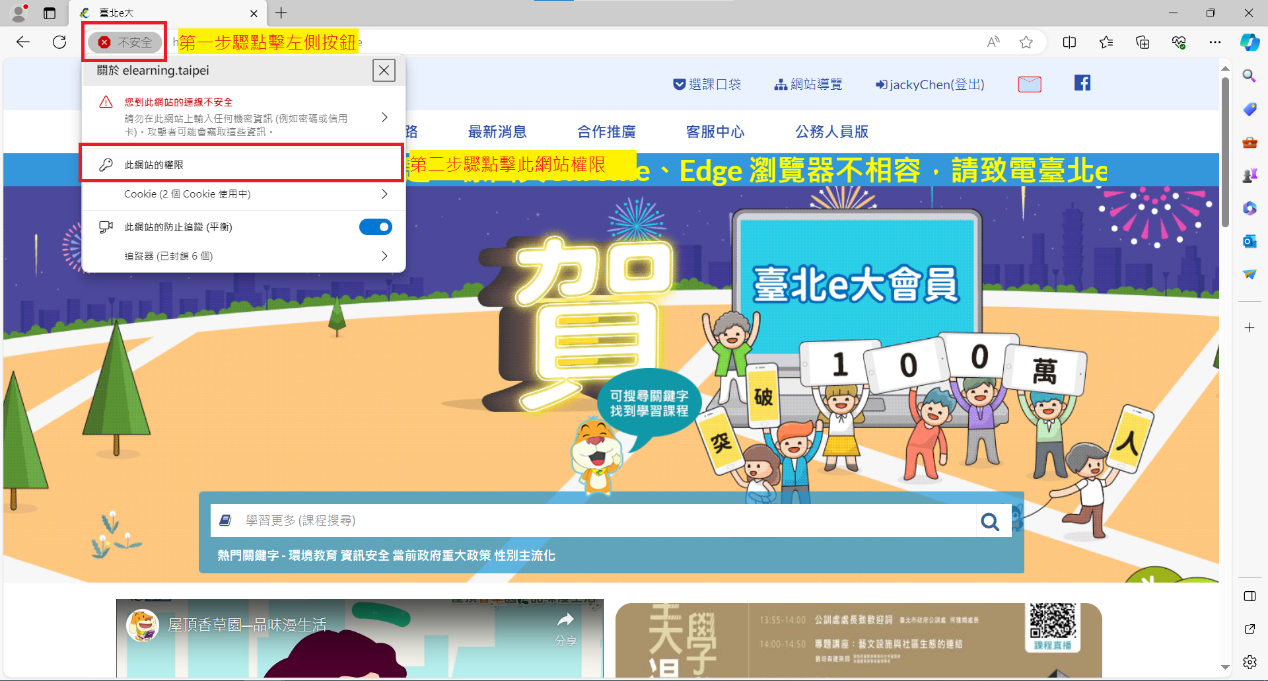The width and height of the screenshot is (1268, 681).
Task: Open the 合作推廣 menu
Action: [606, 131]
